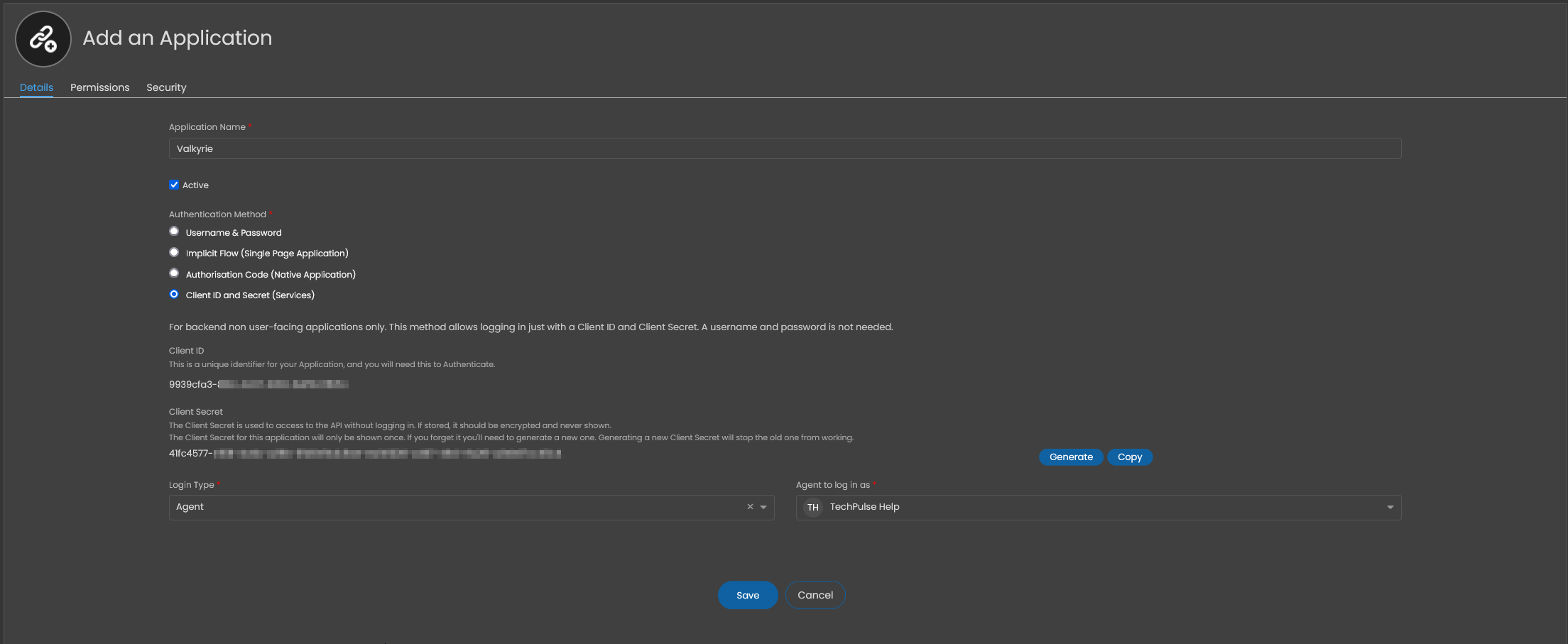
Task: Save the application
Action: click(x=748, y=595)
